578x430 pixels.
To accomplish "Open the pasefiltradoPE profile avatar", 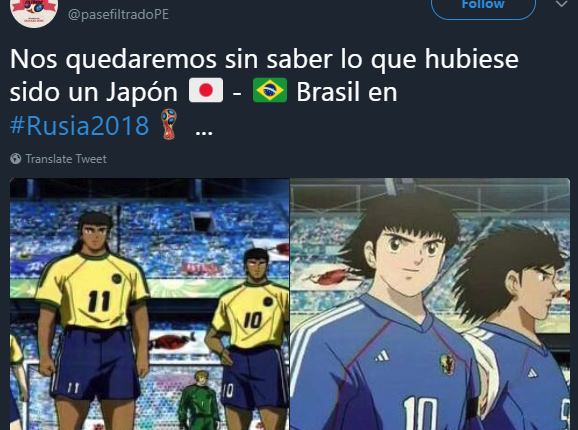I will (x=34, y=11).
